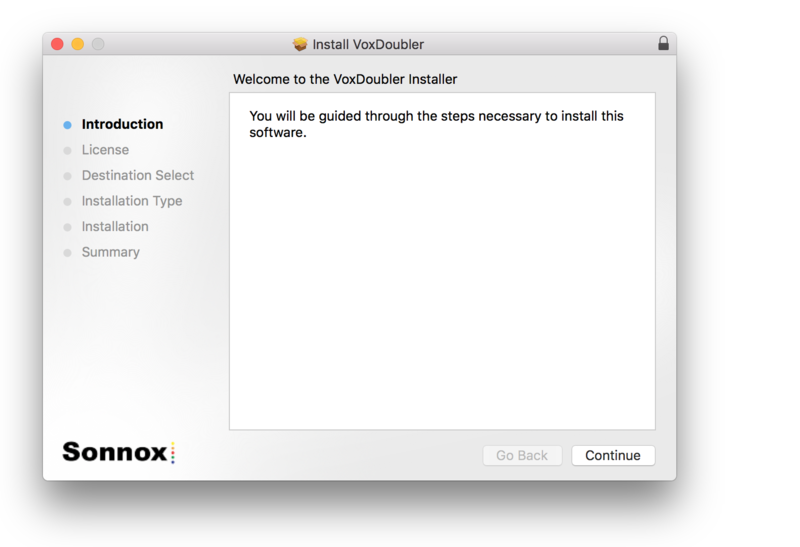The width and height of the screenshot is (800, 547).
Task: Click the disabled Go Back button
Action: click(x=522, y=455)
